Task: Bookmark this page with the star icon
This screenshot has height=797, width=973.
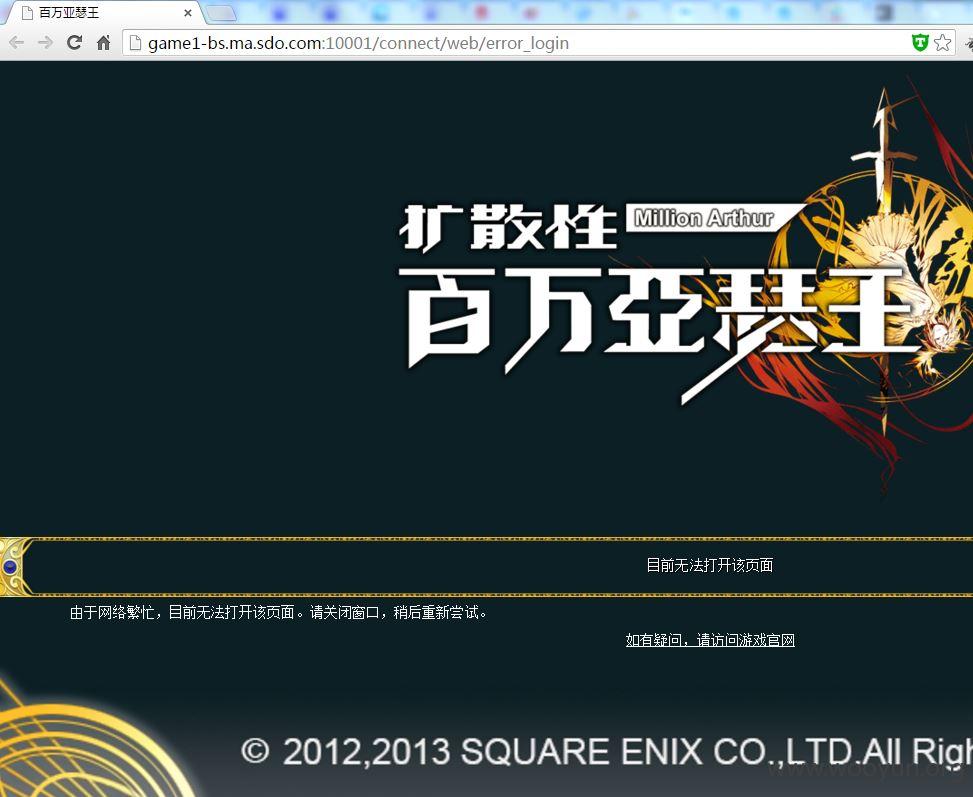Action: click(943, 43)
